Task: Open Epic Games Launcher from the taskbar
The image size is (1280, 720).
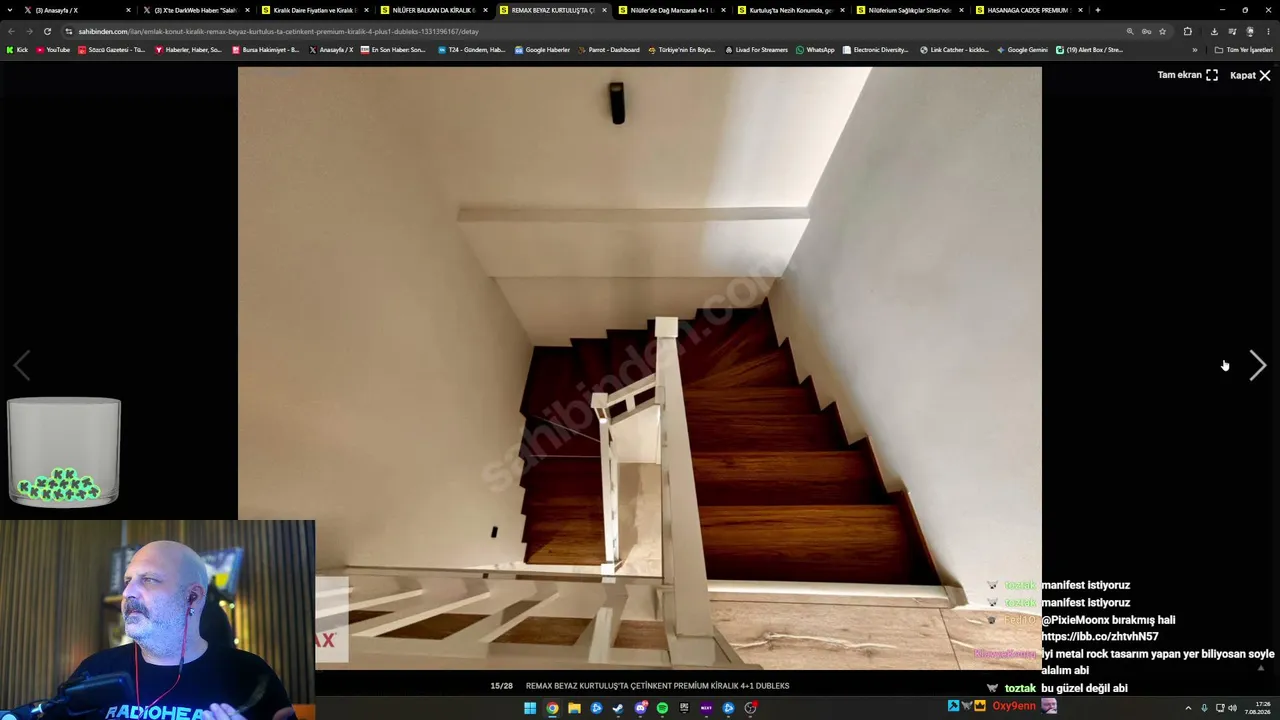Action: click(x=684, y=708)
